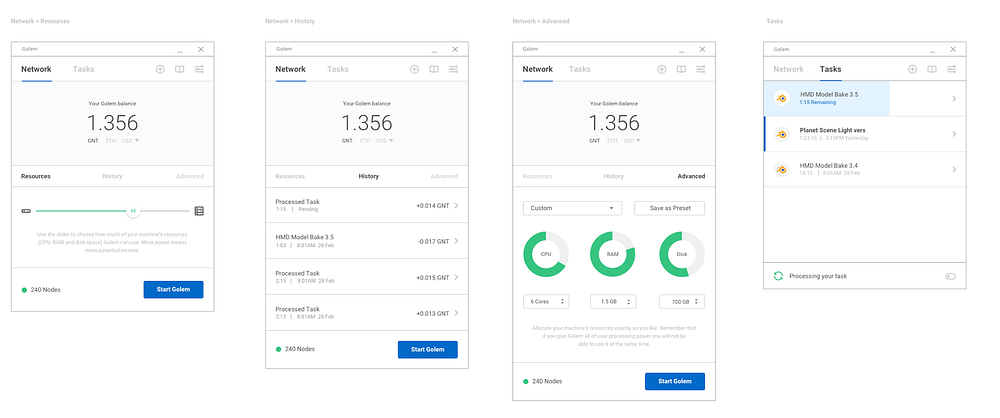Viewport: 1000px width, 418px height.
Task: Open USD currency dropdown in History window
Action: 385,140
